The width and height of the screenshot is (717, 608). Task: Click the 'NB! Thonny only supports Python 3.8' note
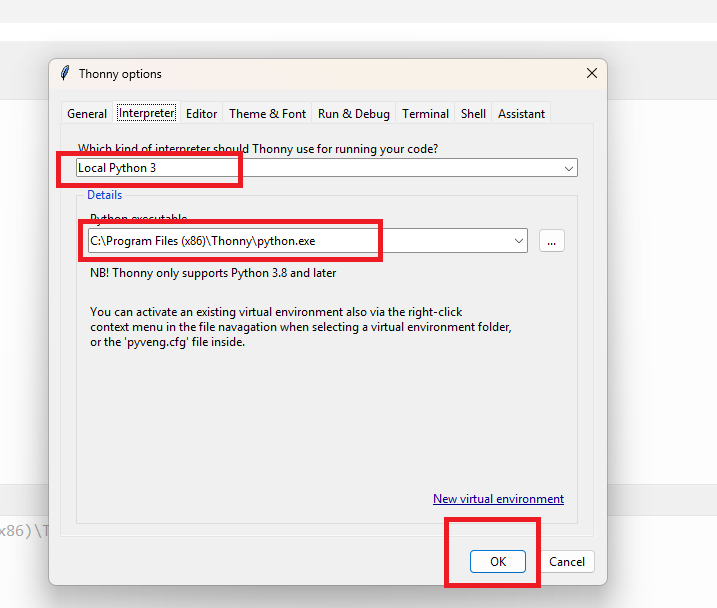click(x=213, y=273)
